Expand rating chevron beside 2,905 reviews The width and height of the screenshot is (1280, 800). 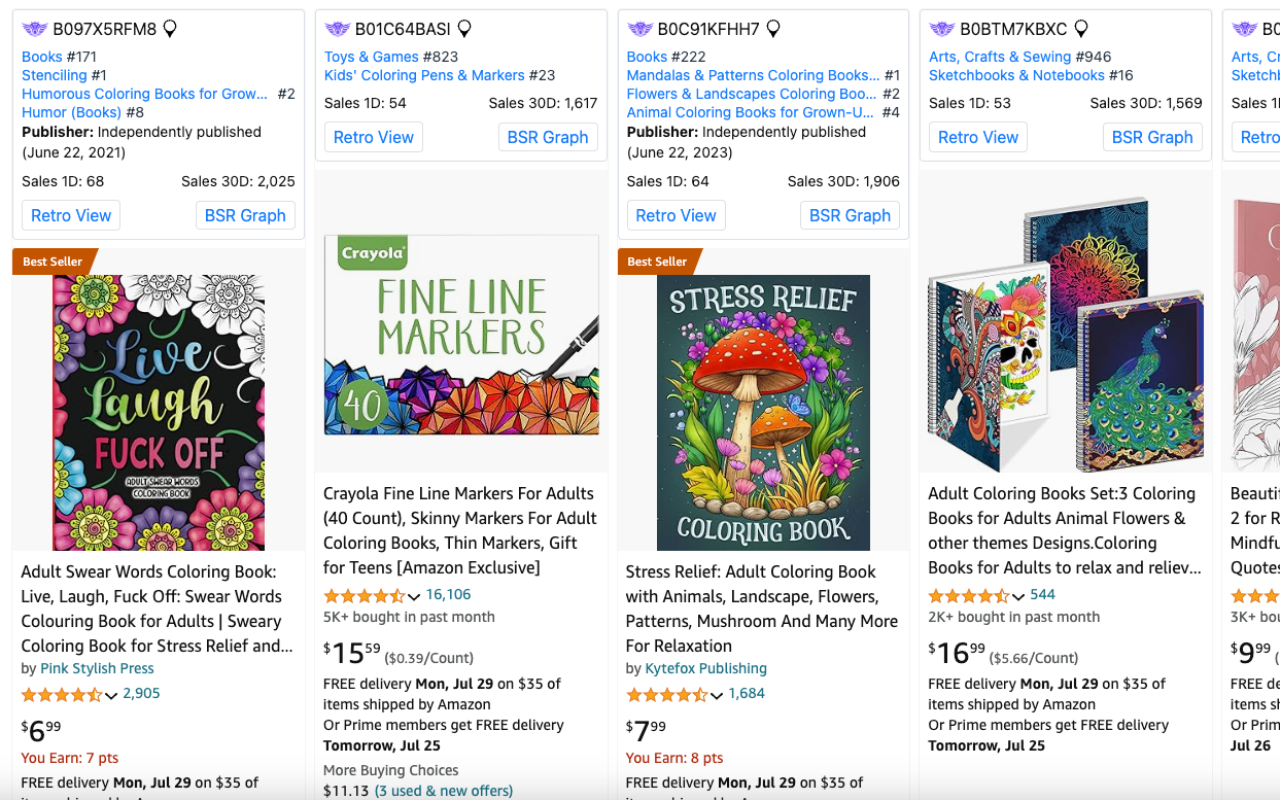click(x=111, y=696)
